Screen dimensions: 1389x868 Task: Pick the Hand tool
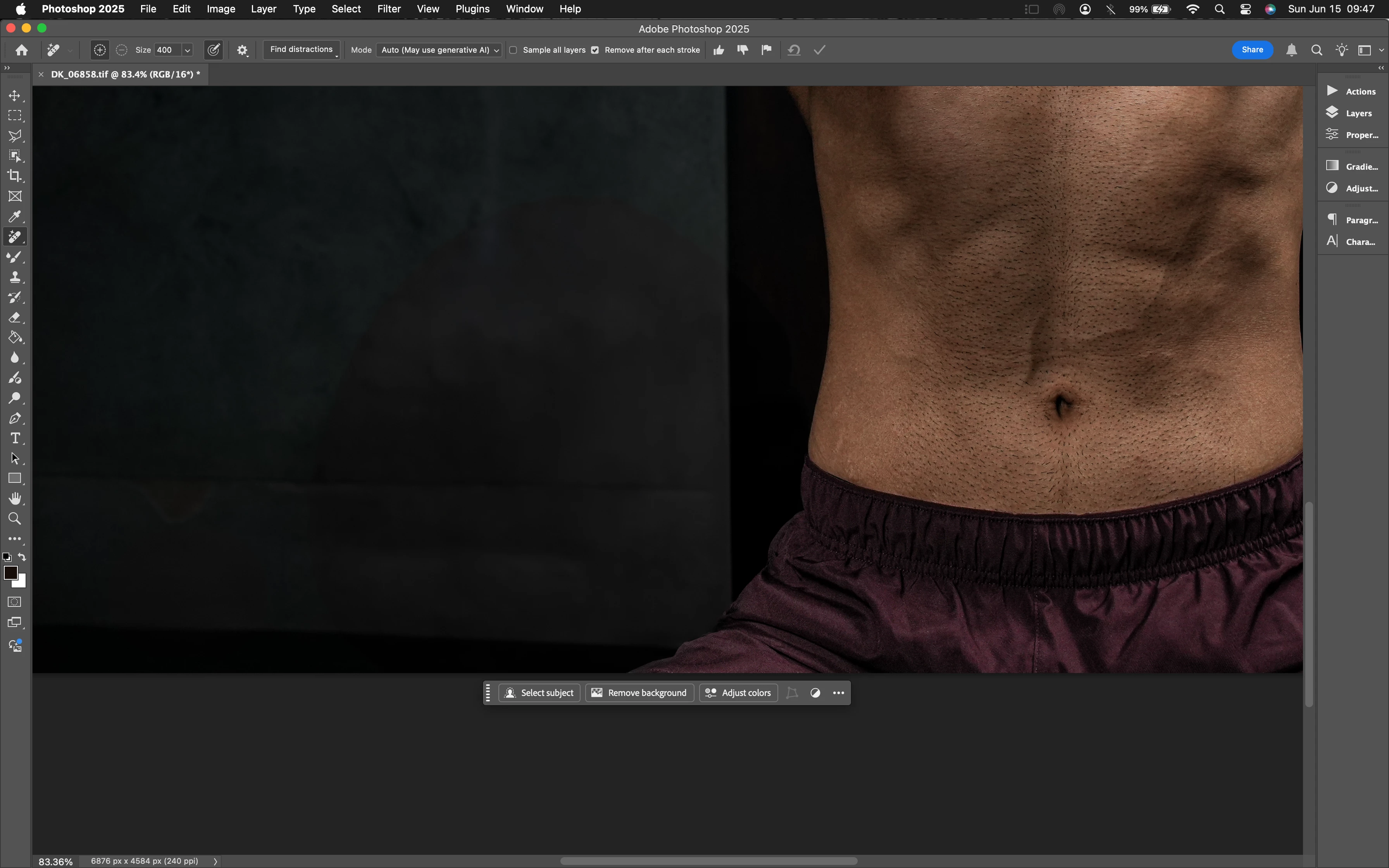click(15, 498)
